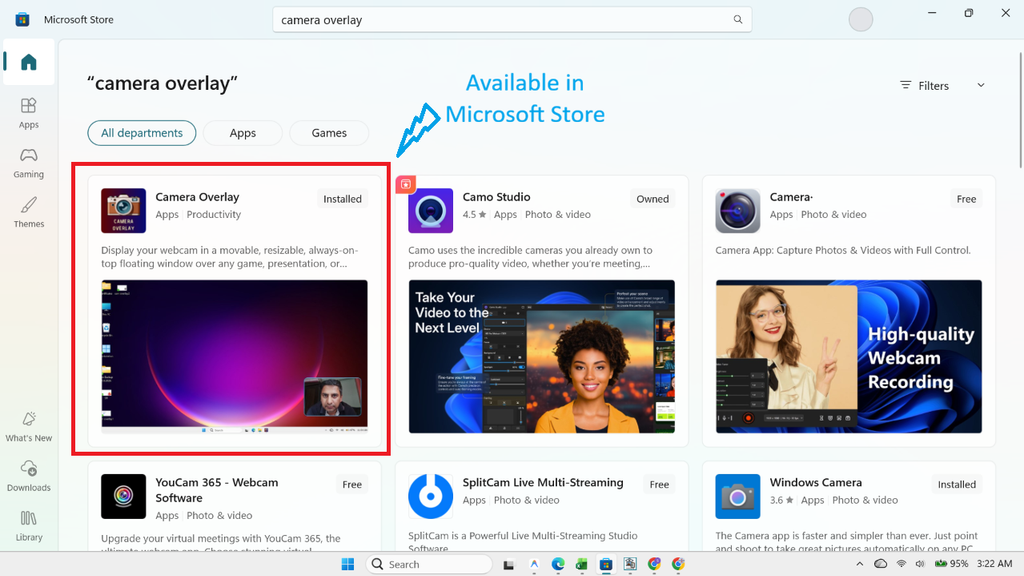Open Library in sidebar
1024x576 pixels.
pos(29,526)
